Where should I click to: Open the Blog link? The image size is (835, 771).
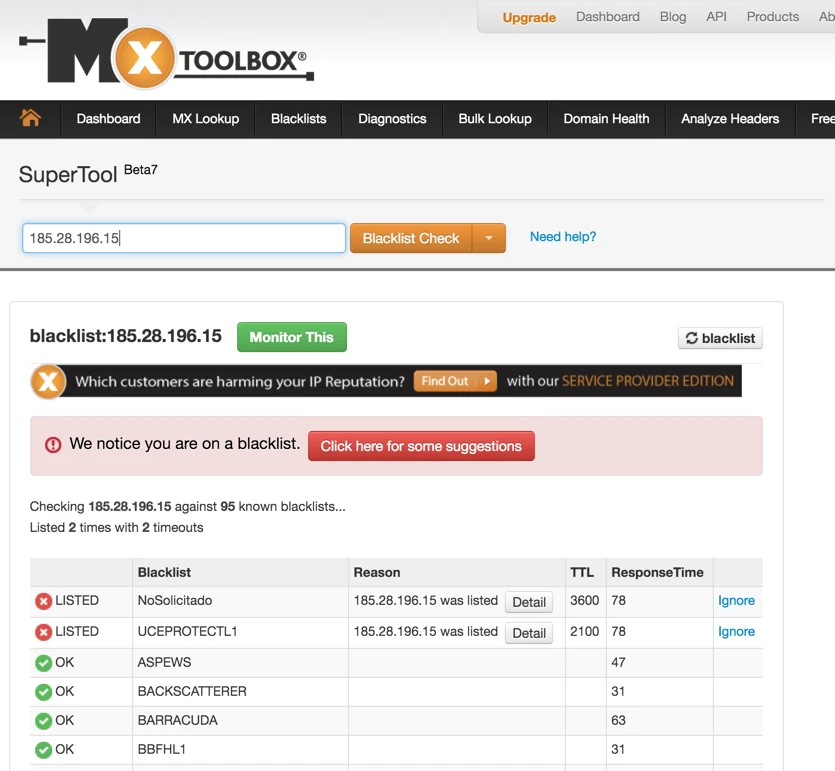click(x=673, y=17)
